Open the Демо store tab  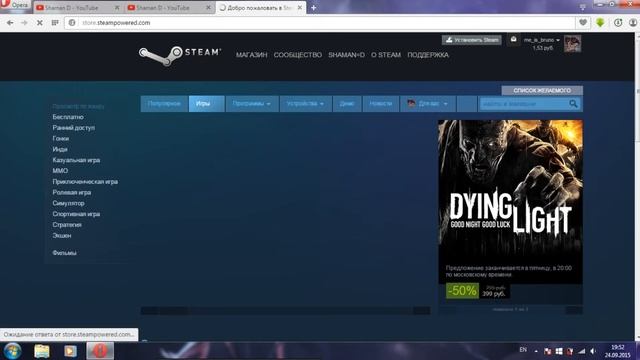coord(347,104)
